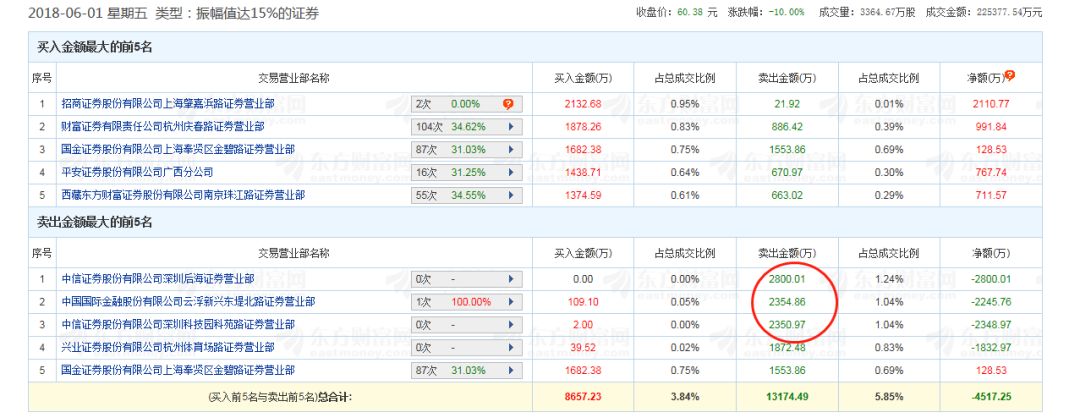
Task: Click the 涨跌幅 -10.00% value
Action: pos(789,12)
